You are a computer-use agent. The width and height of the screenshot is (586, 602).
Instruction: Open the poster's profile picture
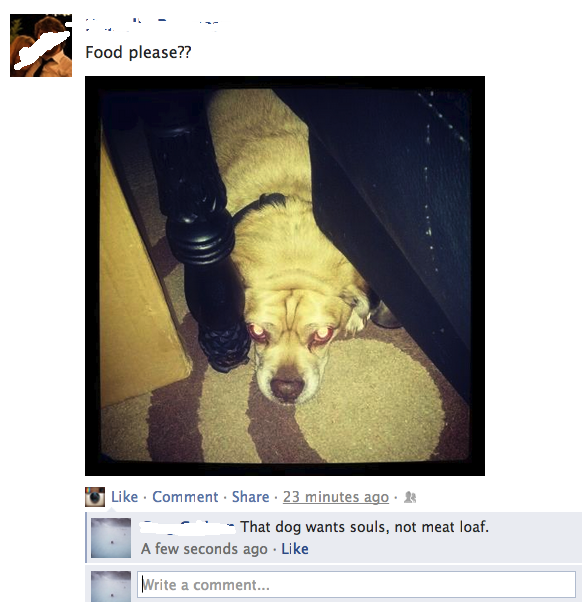pos(41,45)
